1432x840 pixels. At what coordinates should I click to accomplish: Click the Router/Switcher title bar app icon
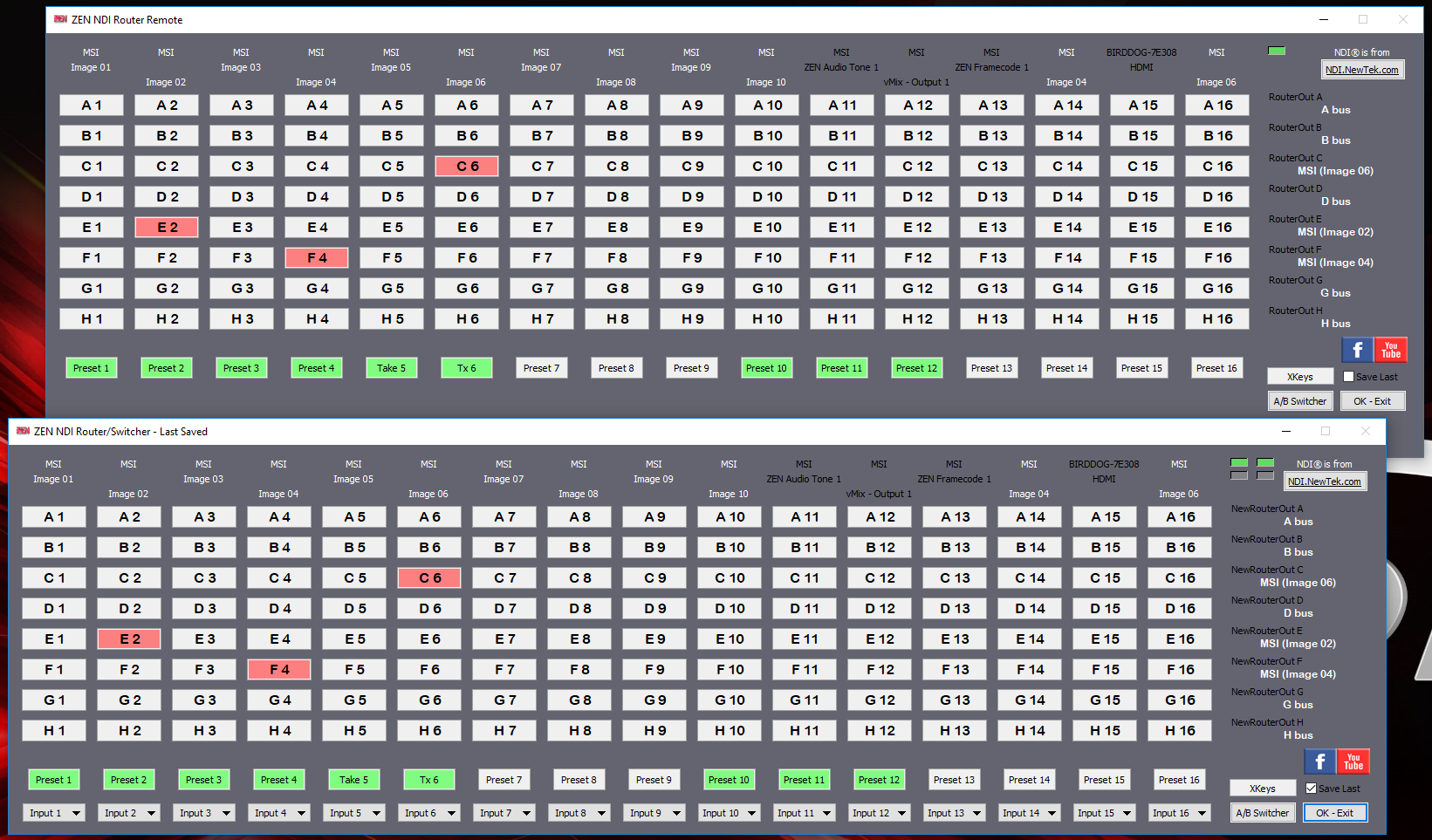coord(23,431)
